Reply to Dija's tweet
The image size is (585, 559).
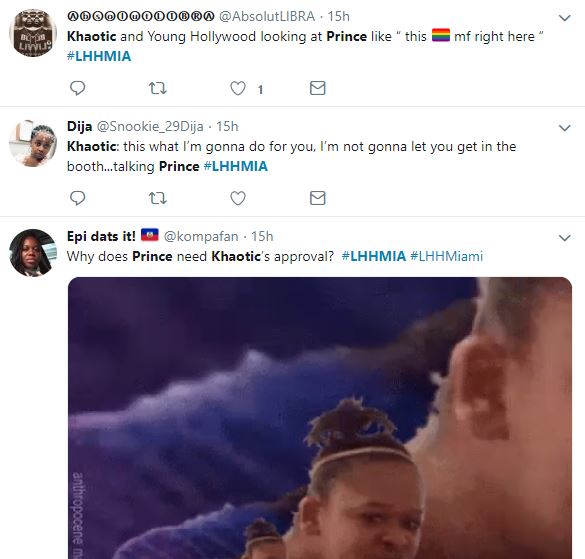click(78, 198)
